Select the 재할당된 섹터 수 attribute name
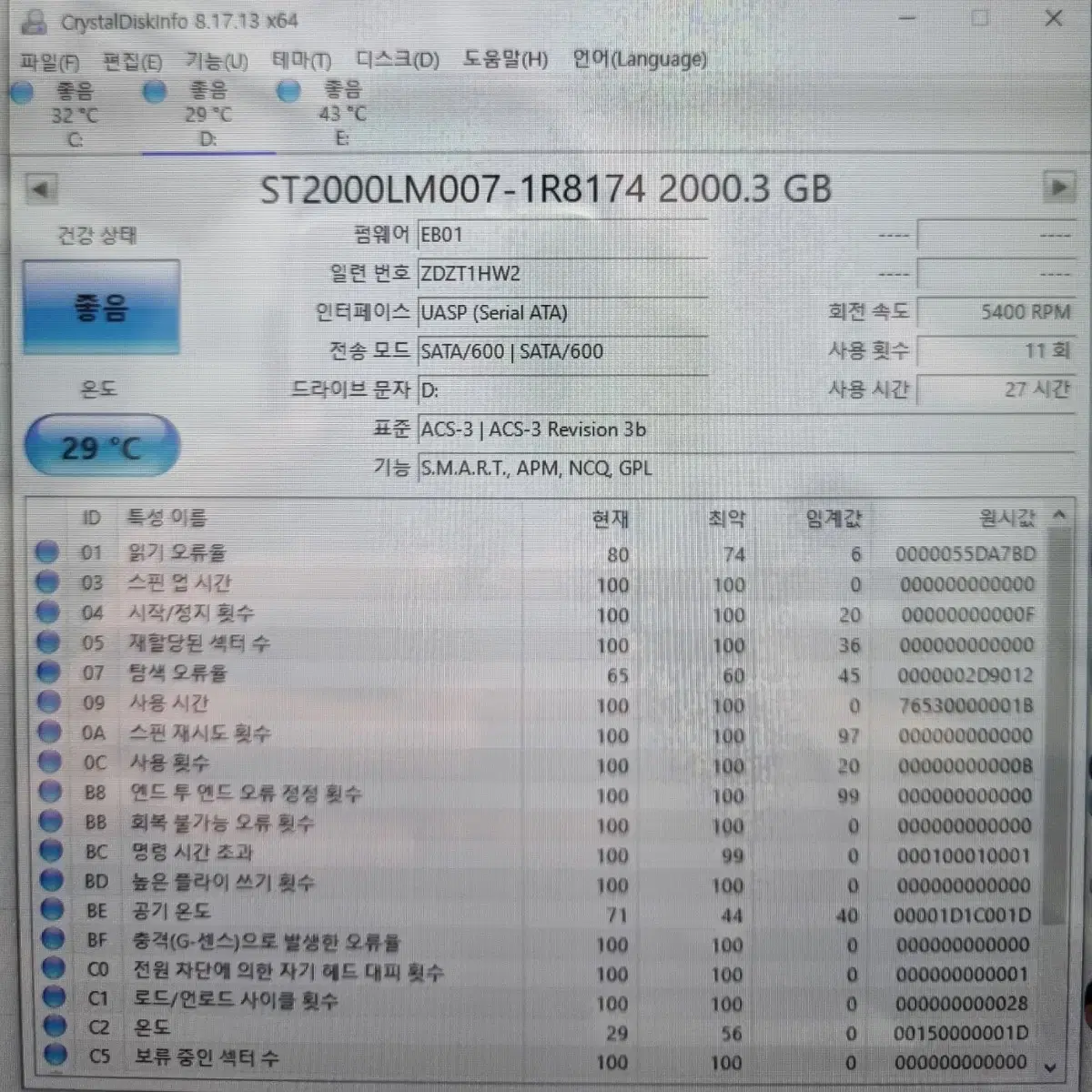Viewport: 1092px width, 1092px height. [199, 643]
